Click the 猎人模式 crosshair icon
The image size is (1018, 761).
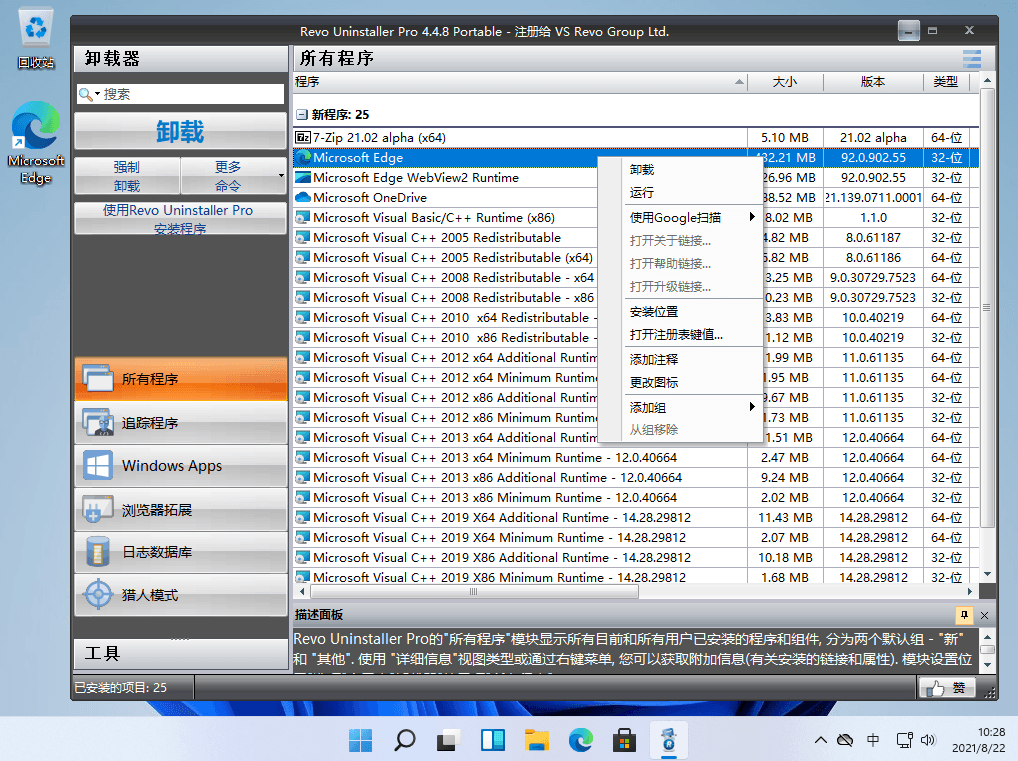(x=98, y=595)
